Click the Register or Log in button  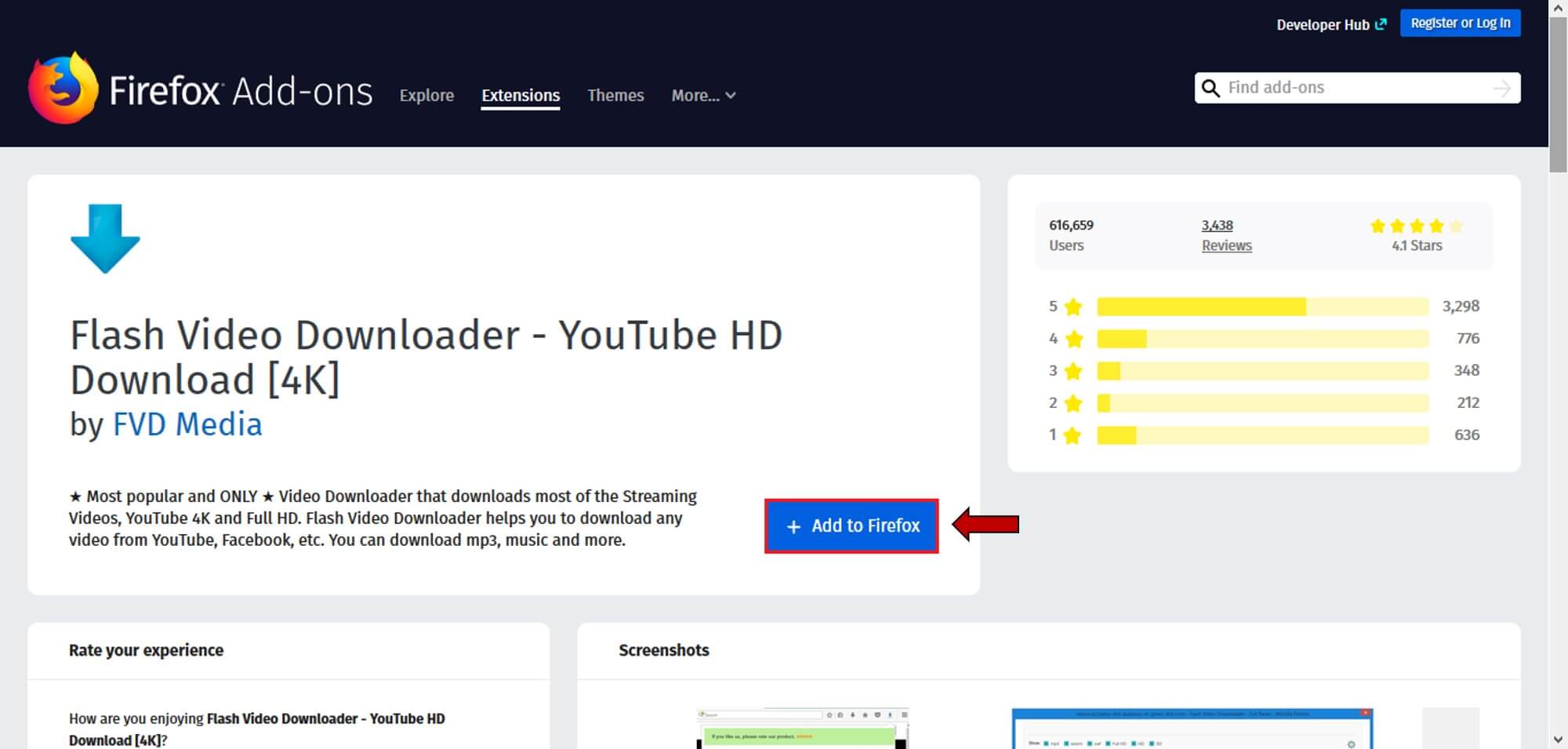pyautogui.click(x=1461, y=23)
